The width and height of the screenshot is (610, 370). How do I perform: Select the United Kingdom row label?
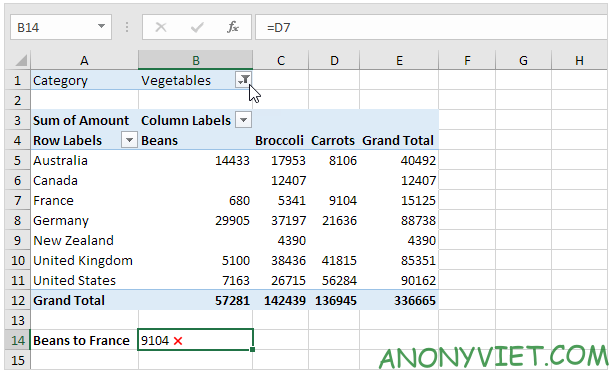point(84,260)
